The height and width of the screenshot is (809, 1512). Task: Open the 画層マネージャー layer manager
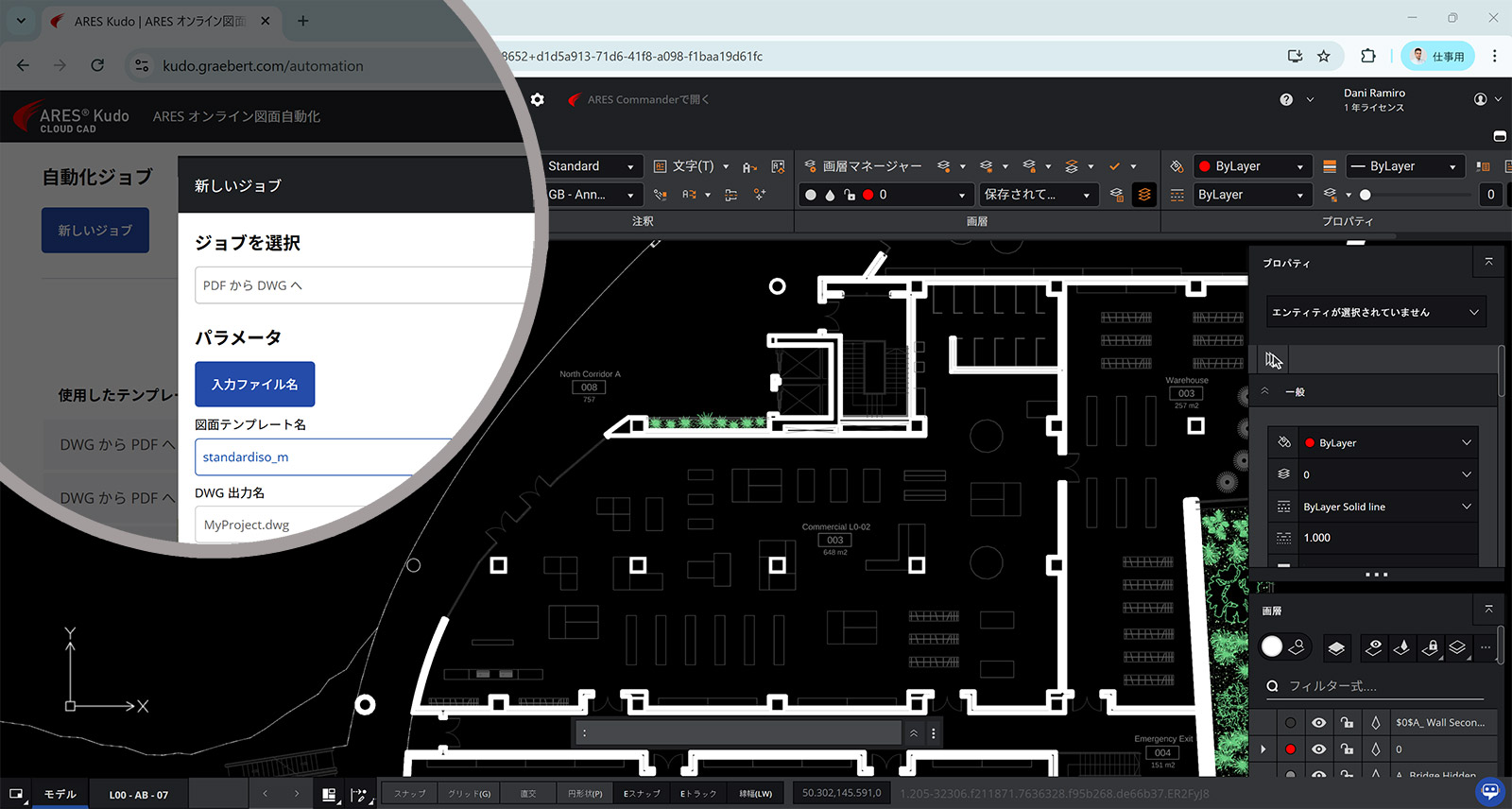(x=862, y=166)
